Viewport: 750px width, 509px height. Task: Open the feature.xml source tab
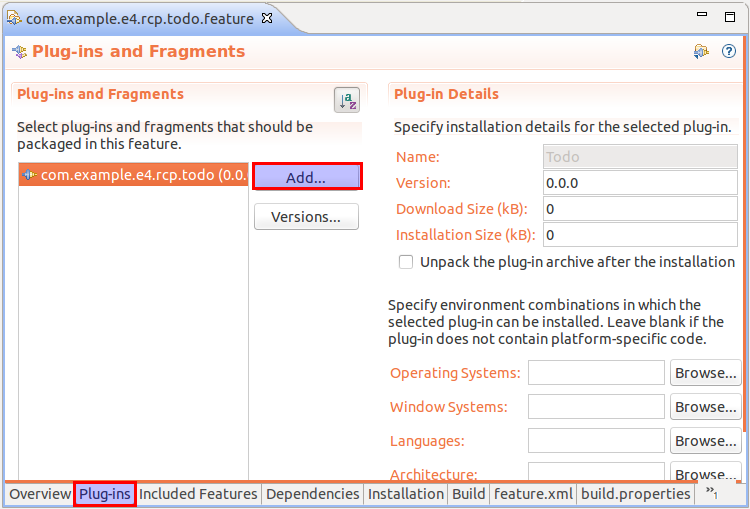533,494
